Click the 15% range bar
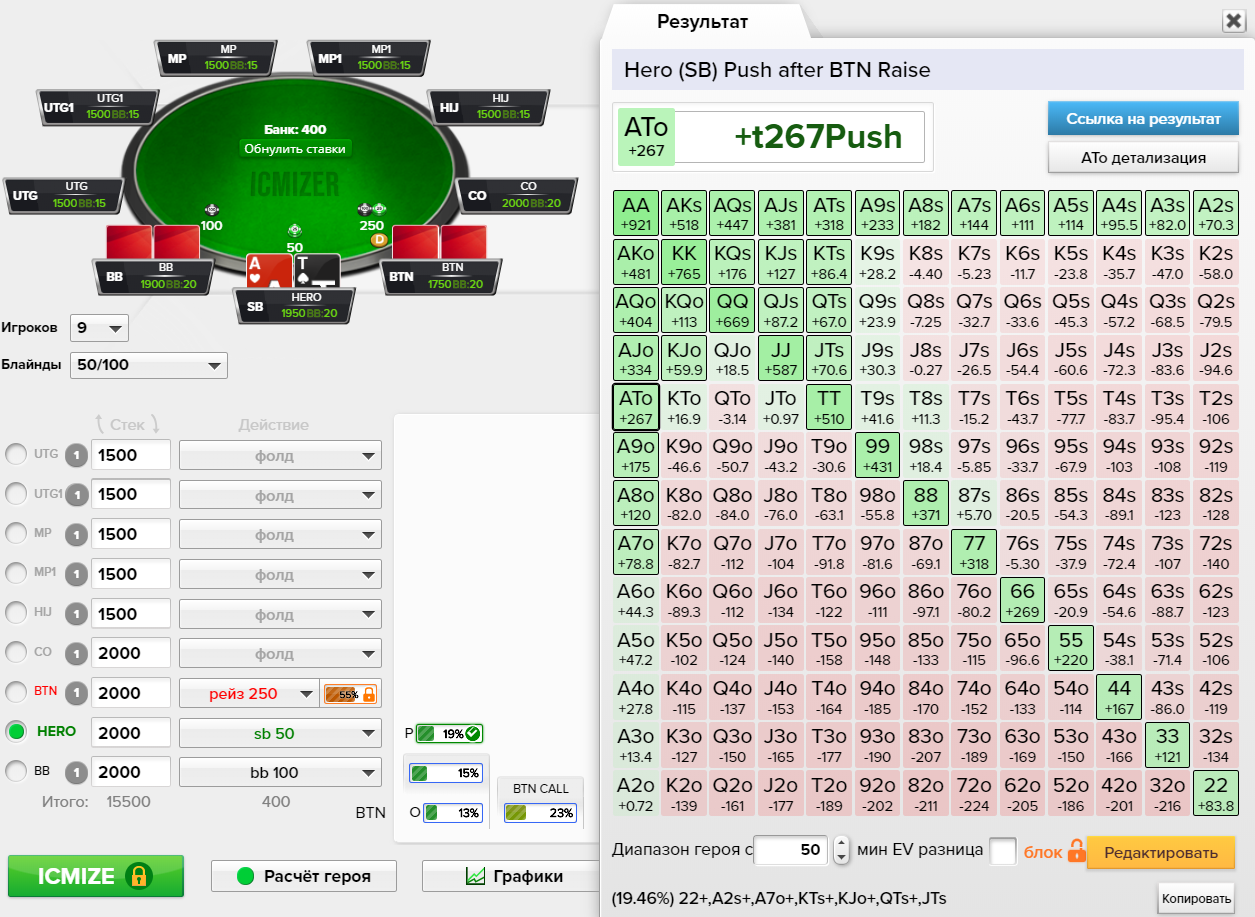The width and height of the screenshot is (1255, 917). (446, 773)
